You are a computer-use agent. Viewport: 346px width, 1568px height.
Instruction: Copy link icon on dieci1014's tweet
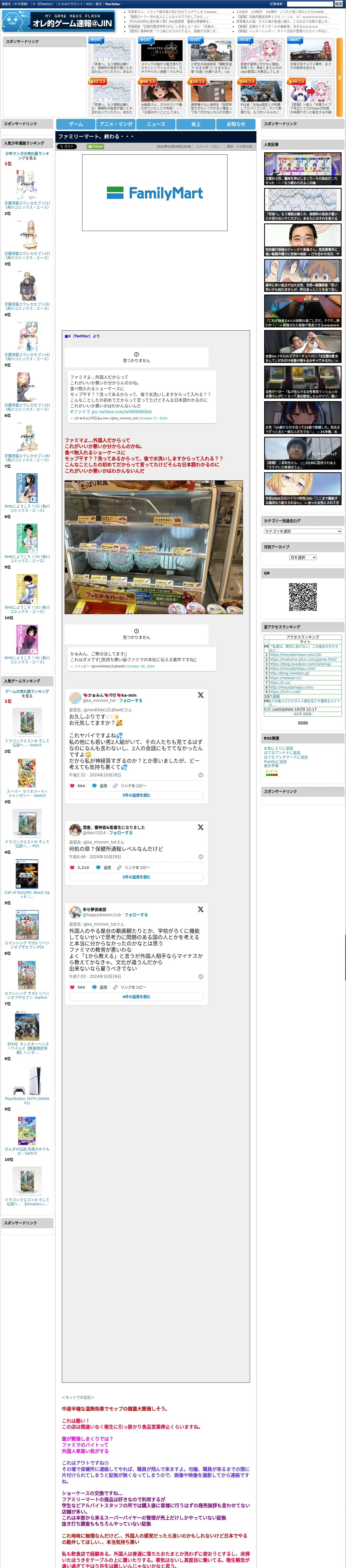120,867
